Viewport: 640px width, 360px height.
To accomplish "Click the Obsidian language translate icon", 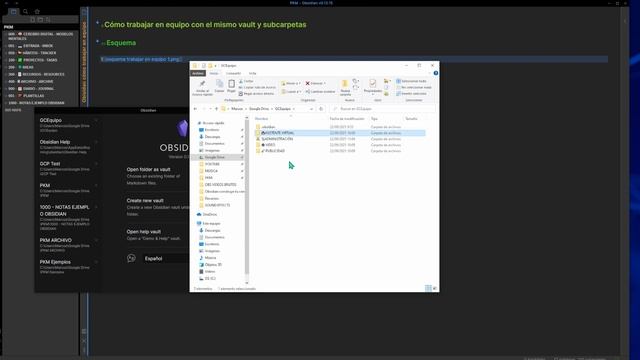I will point(131,258).
